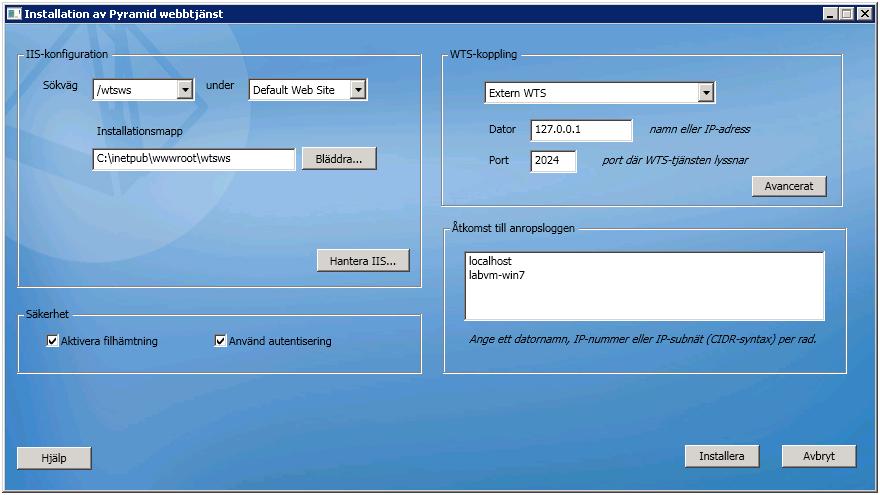Image resolution: width=880 pixels, height=495 pixels.
Task: Open Hjälp for assistance
Action: point(54,458)
